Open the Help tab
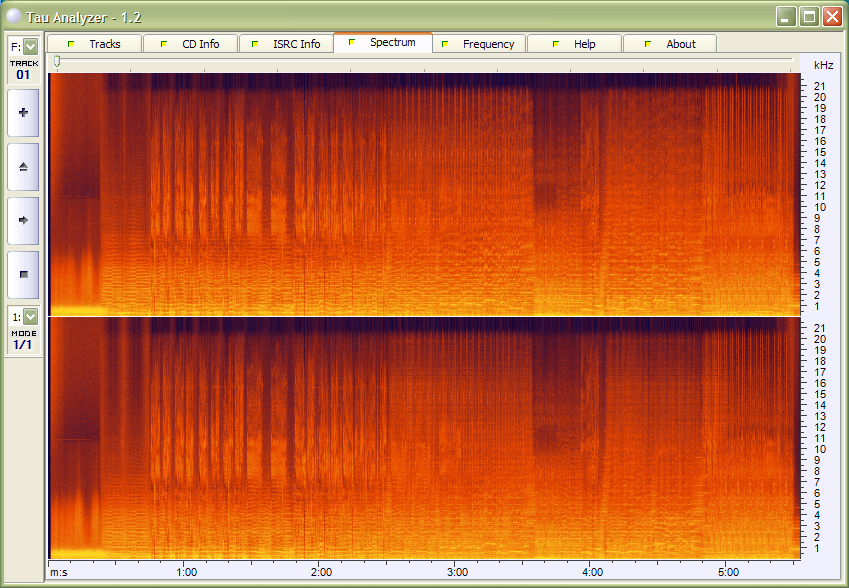Viewport: 849px width, 588px height. [574, 44]
